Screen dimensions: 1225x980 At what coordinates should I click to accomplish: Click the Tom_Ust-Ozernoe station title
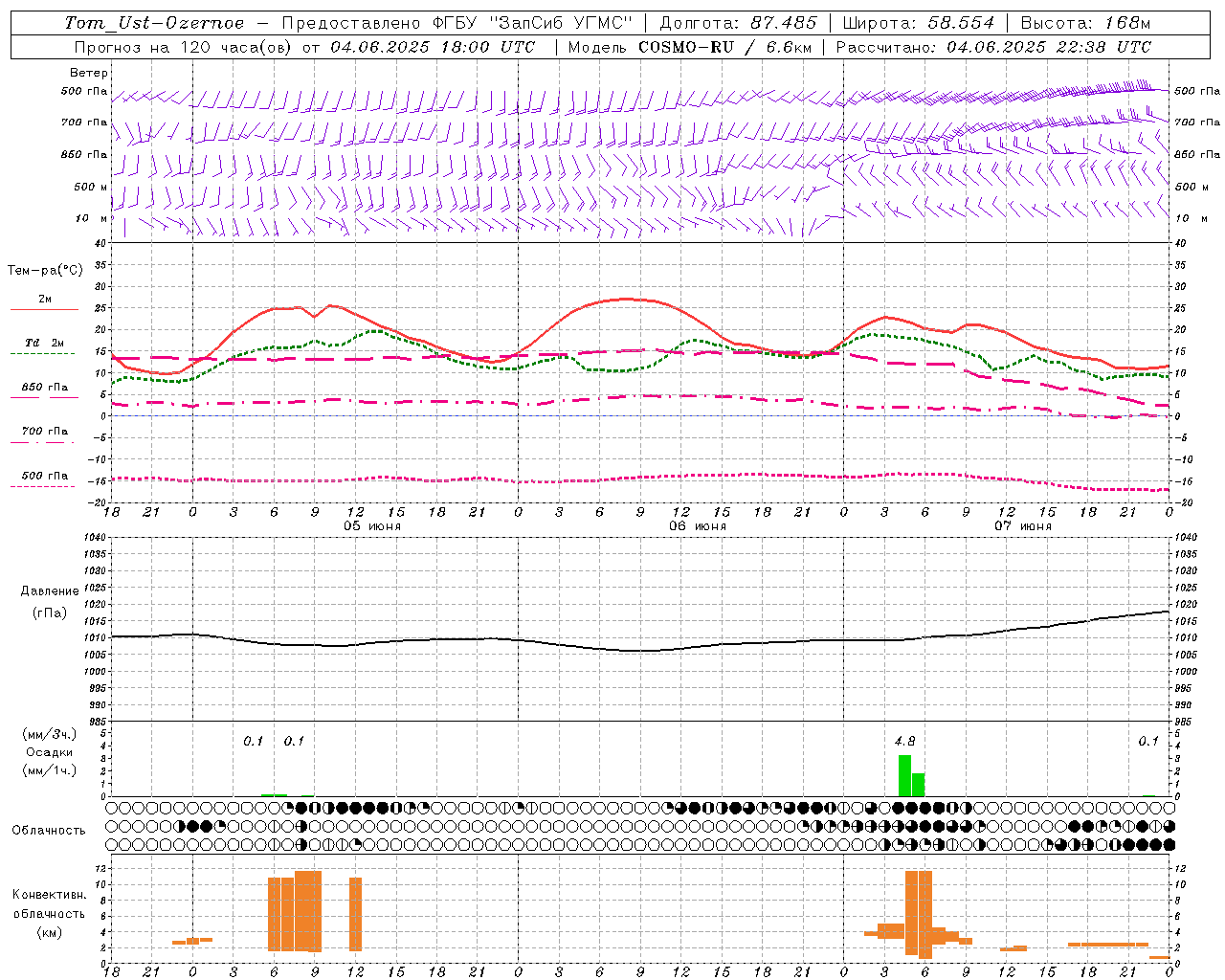[x=154, y=23]
